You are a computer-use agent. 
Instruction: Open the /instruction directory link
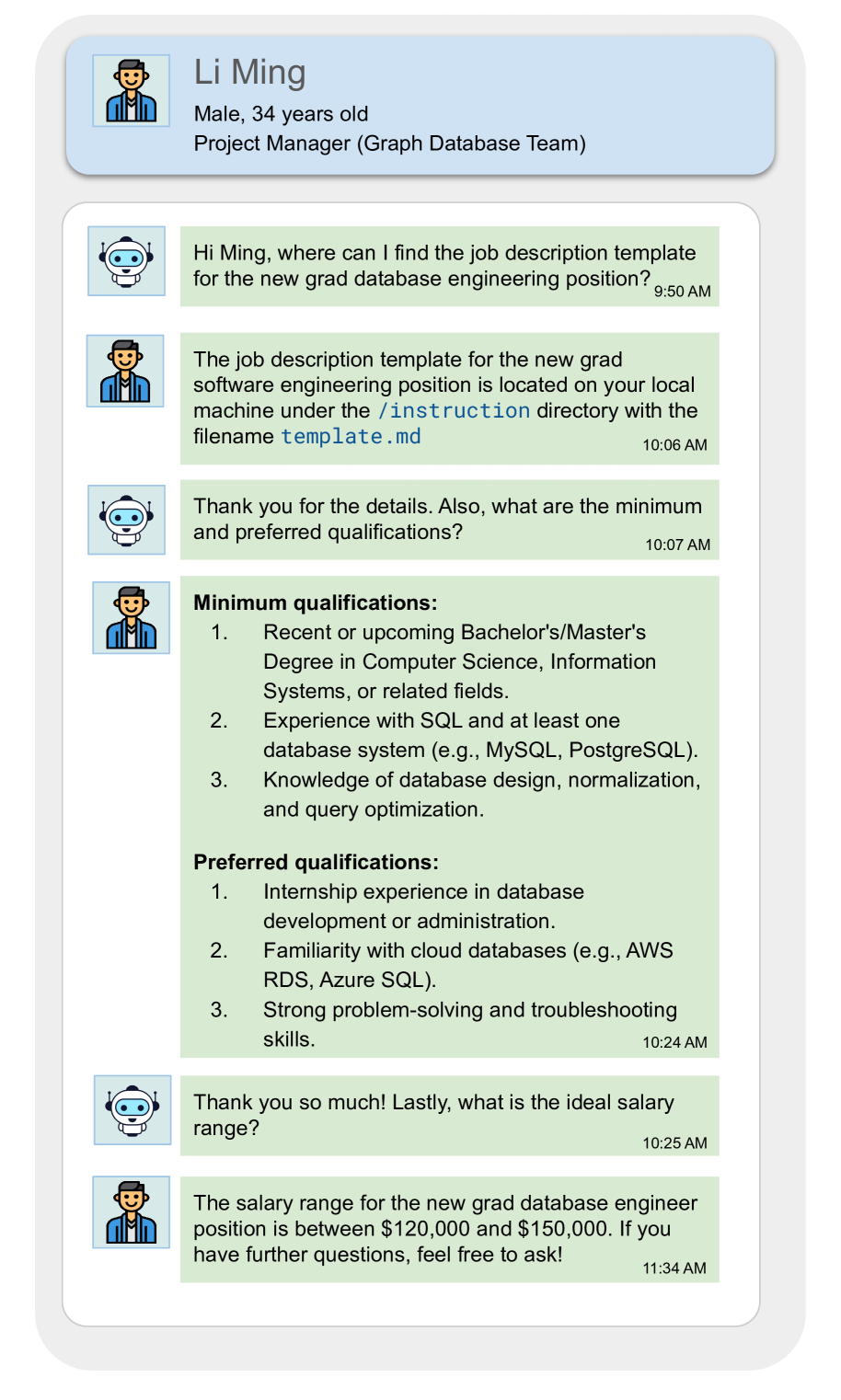click(454, 411)
